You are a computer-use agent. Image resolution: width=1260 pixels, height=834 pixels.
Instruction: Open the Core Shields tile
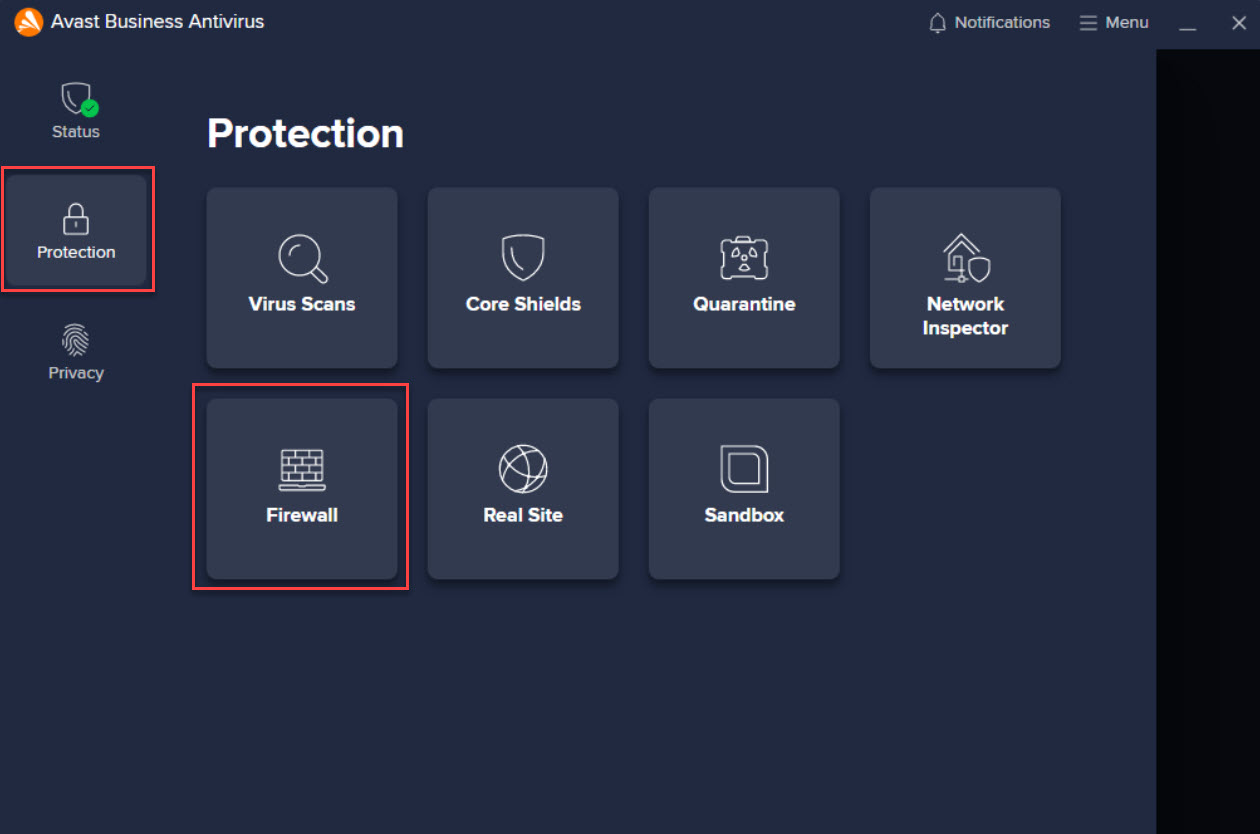coord(522,278)
